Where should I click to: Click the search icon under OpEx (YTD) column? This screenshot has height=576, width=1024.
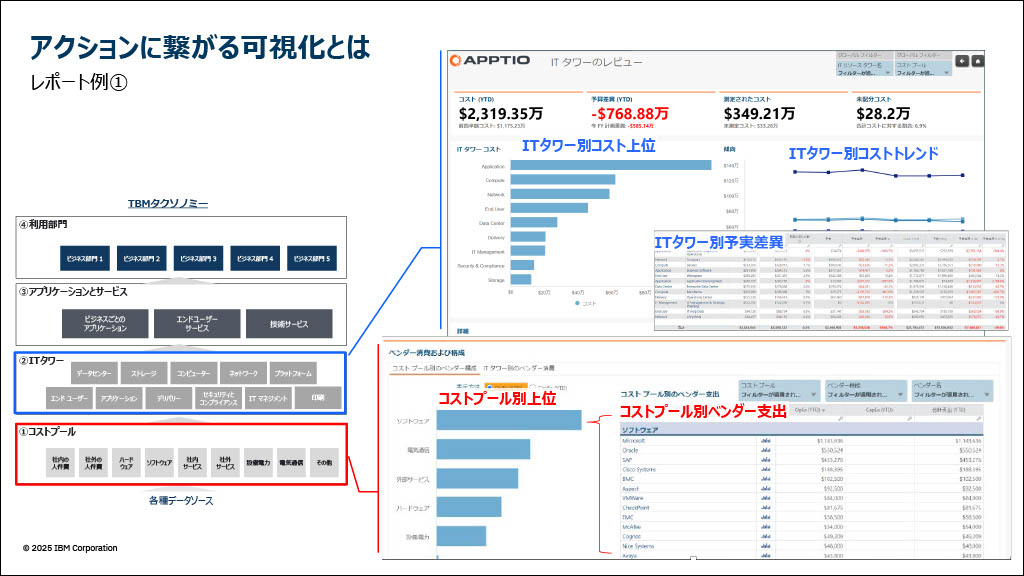coord(840,419)
